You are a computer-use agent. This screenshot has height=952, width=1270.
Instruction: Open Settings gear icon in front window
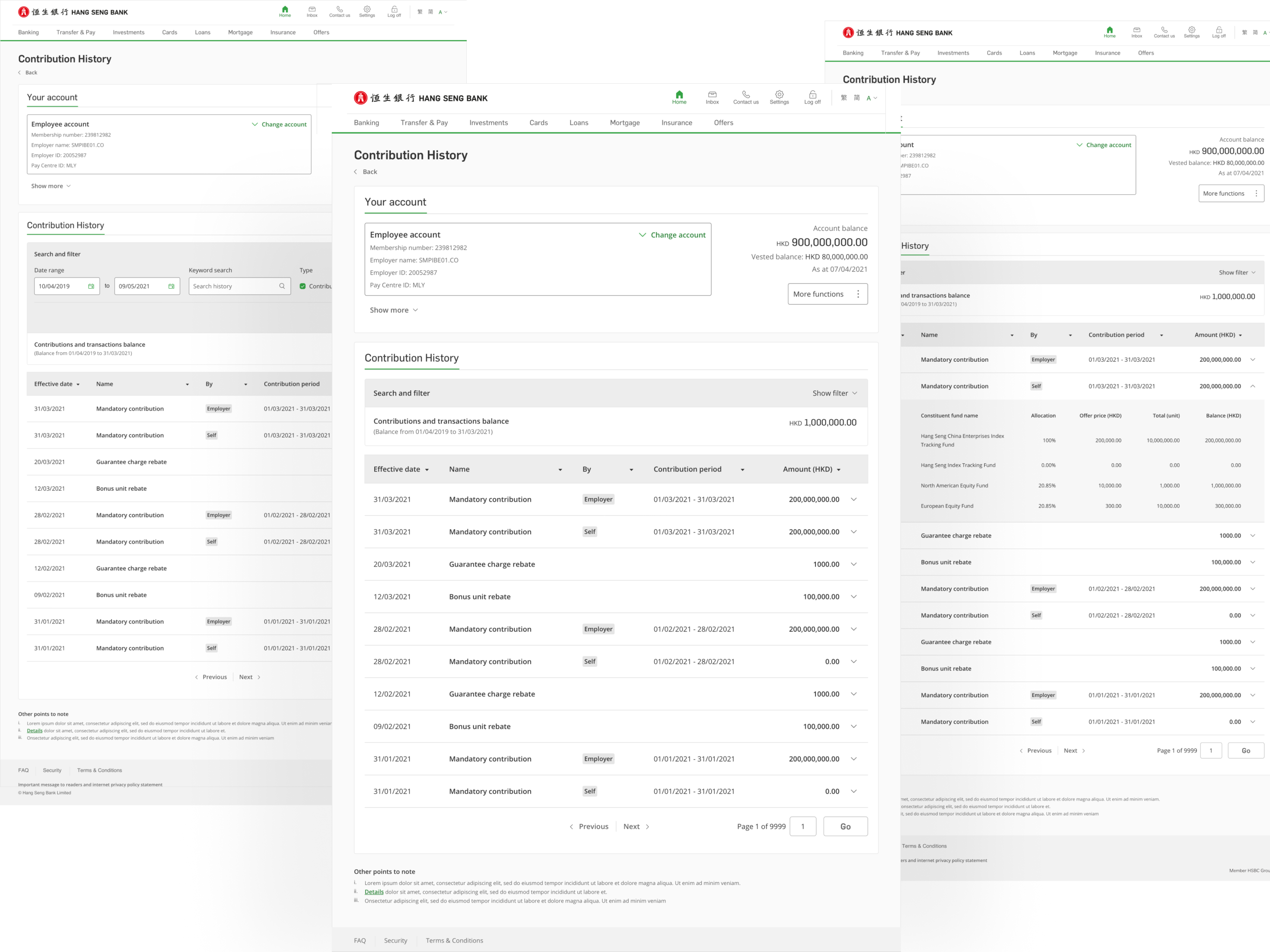pyautogui.click(x=779, y=95)
